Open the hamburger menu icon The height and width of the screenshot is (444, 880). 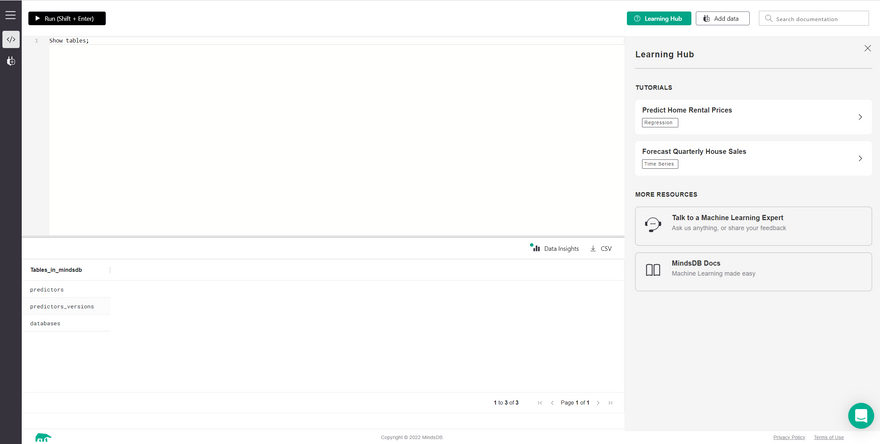point(10,15)
